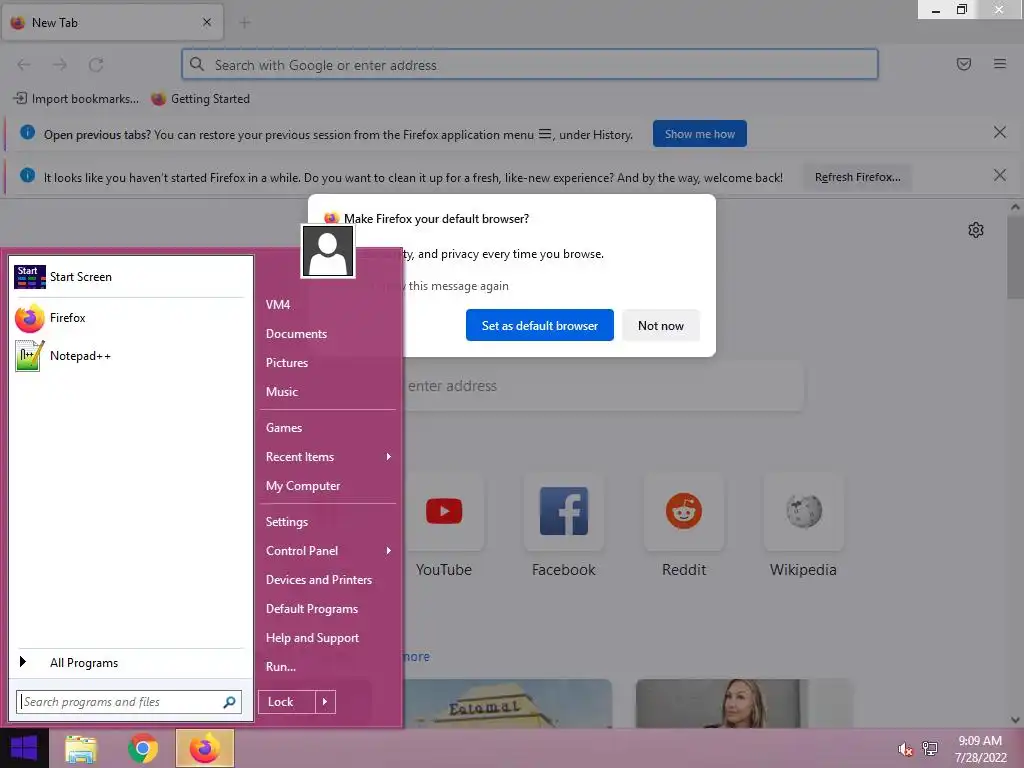
Task: Open the Run... dialog
Action: click(x=281, y=667)
